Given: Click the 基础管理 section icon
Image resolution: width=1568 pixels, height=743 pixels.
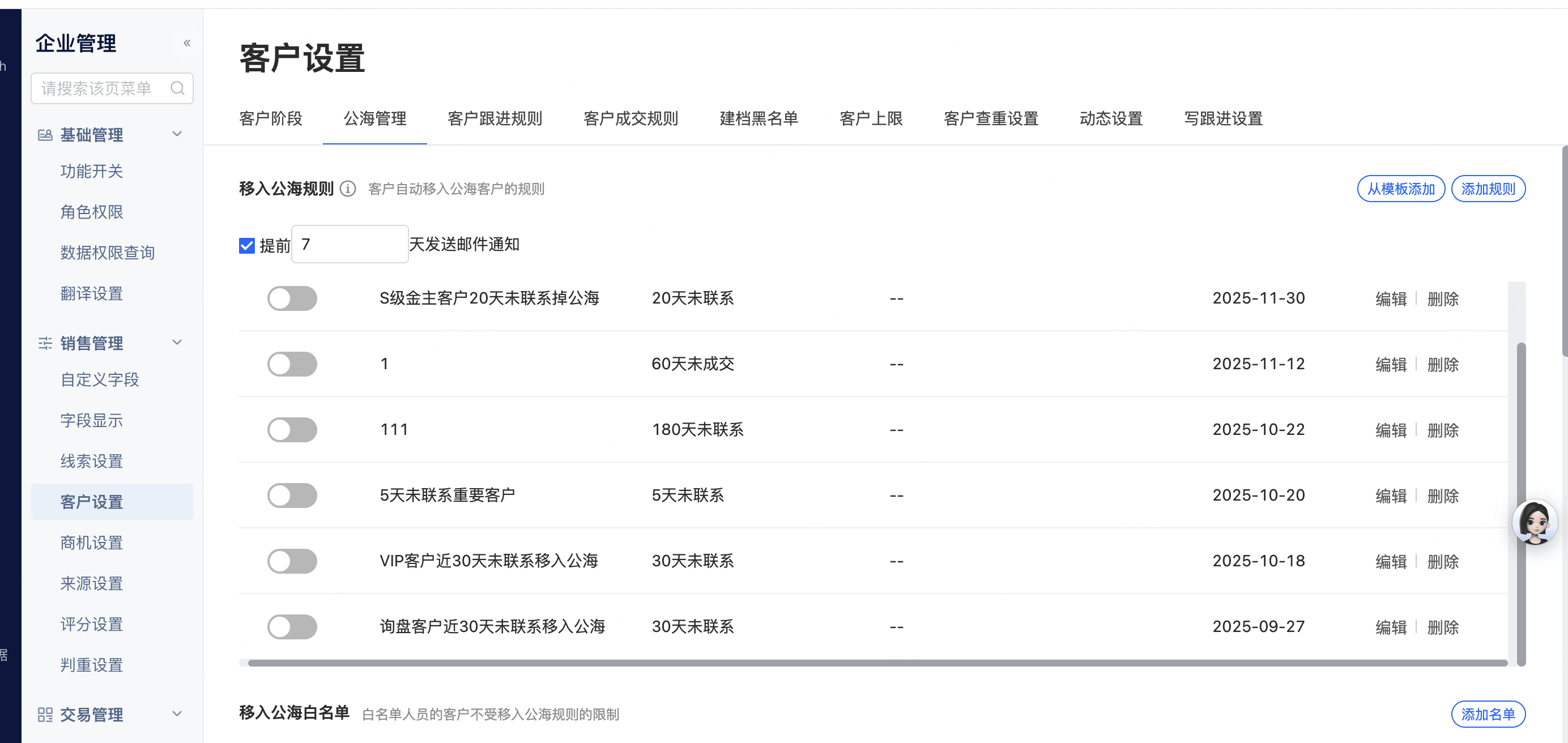Looking at the screenshot, I should coord(45,134).
